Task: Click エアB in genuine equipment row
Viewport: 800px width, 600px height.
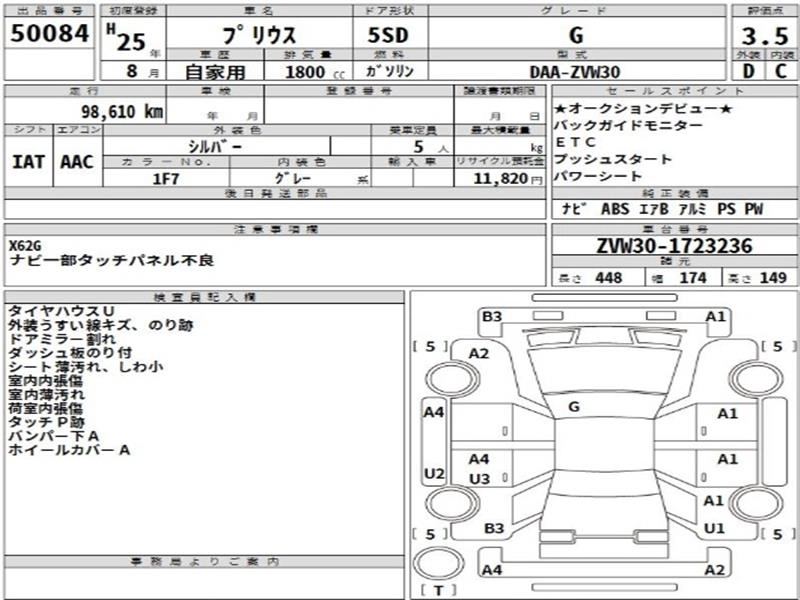Action: (x=654, y=209)
